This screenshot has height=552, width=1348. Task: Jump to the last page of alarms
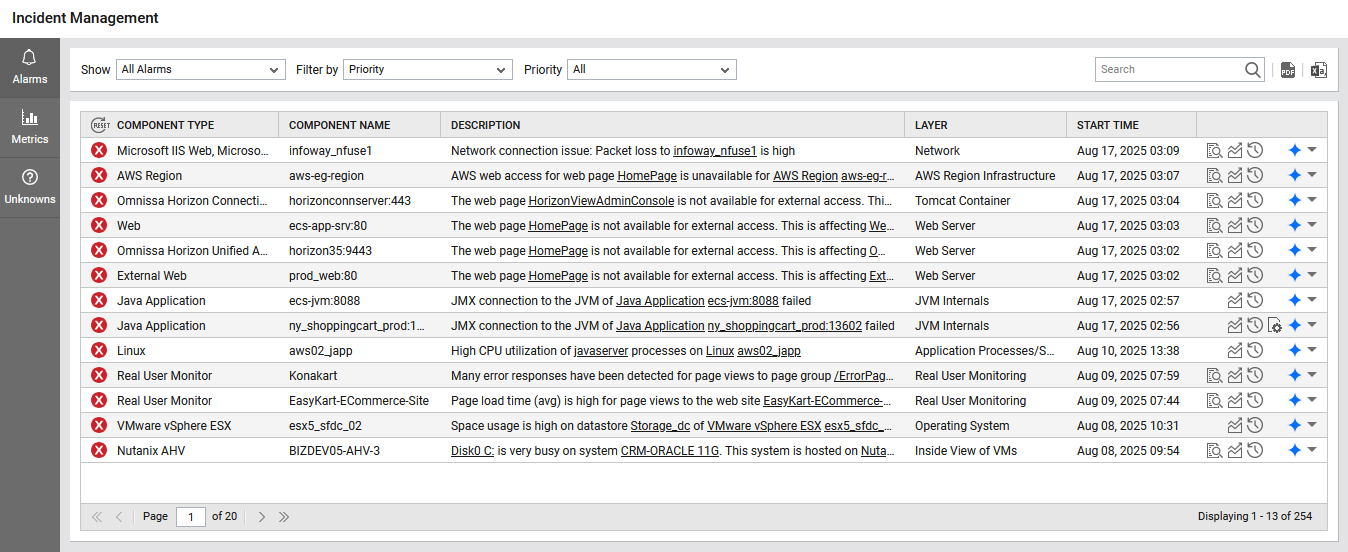(x=284, y=517)
